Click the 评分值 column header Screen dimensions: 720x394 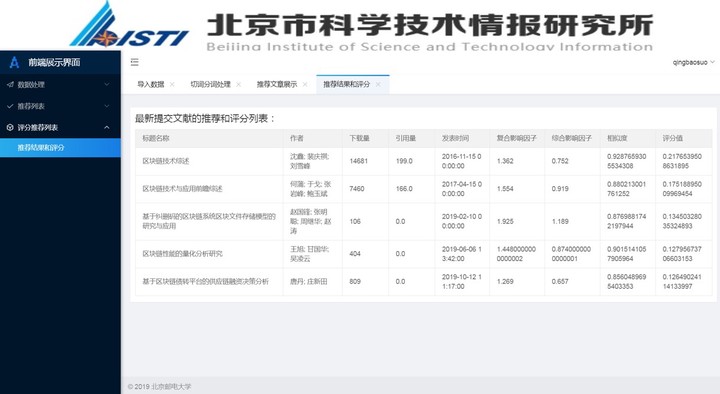672,138
